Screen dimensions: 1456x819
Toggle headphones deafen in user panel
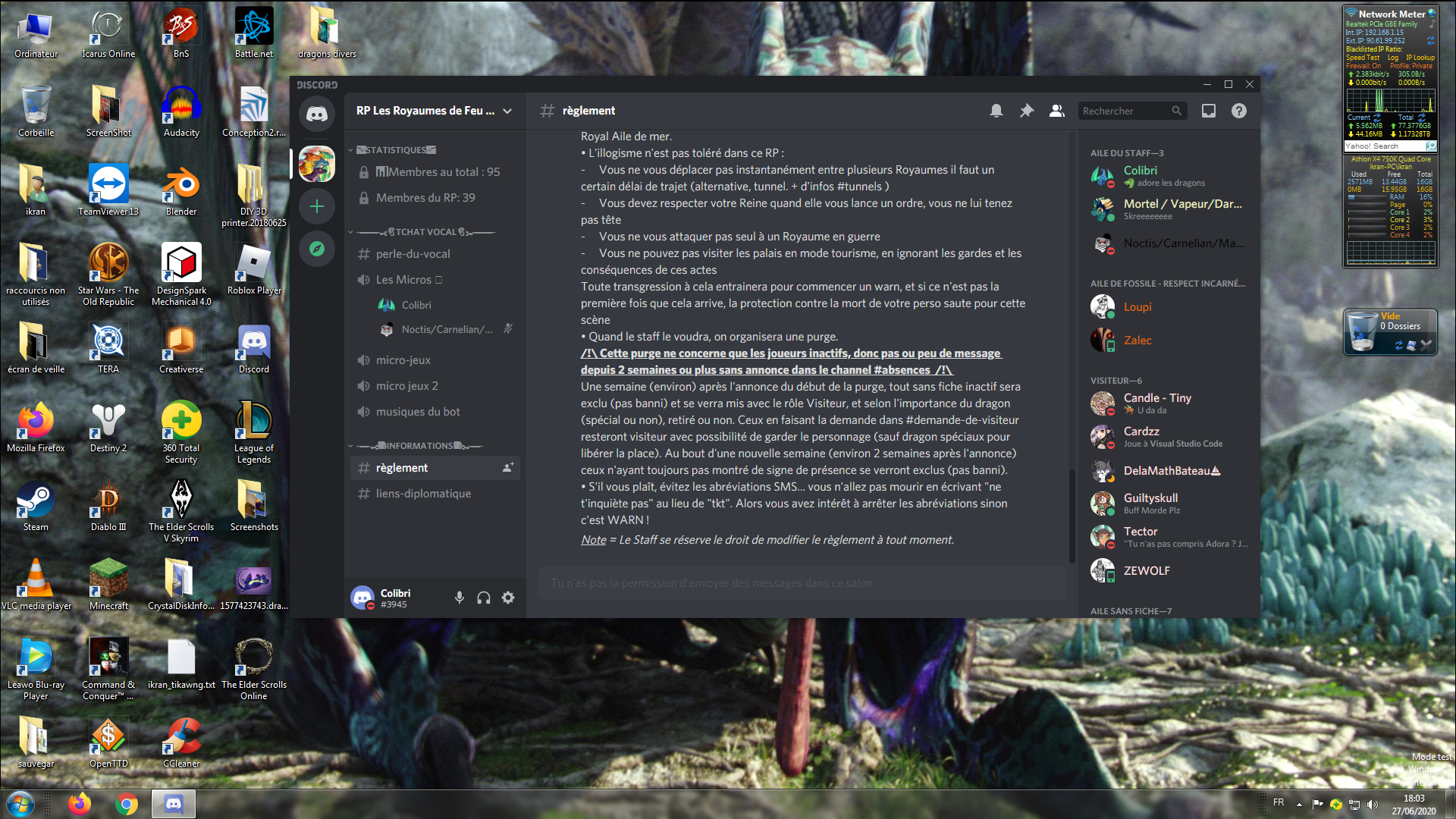[484, 598]
